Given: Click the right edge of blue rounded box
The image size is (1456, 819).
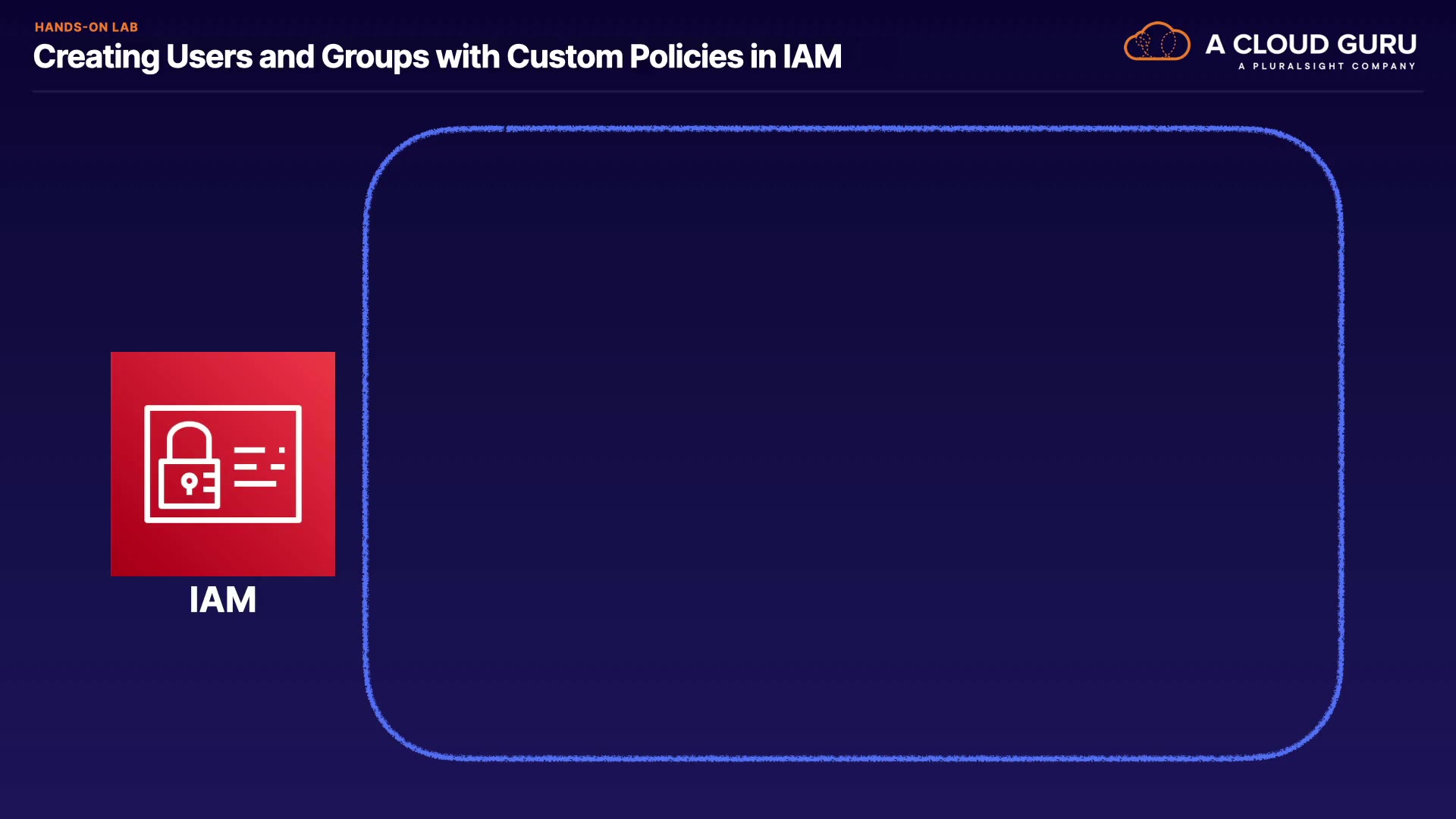Looking at the screenshot, I should point(1341,444).
